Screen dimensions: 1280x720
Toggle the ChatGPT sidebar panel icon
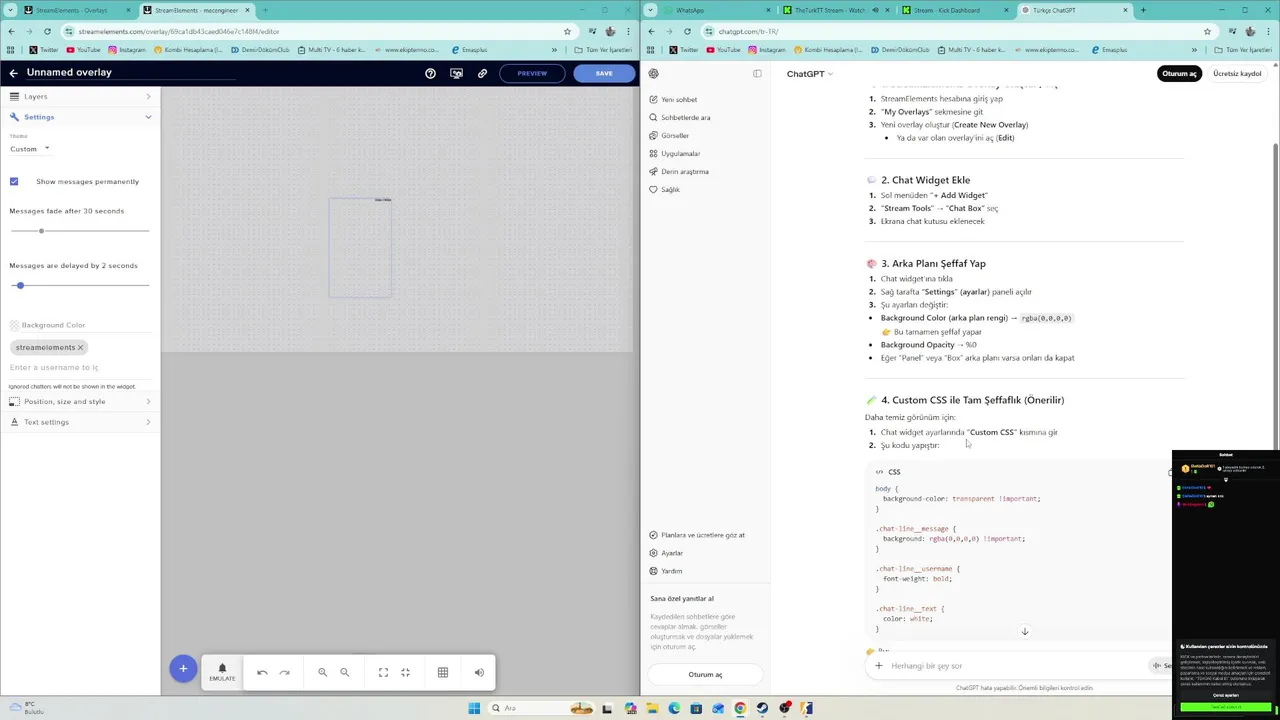(757, 73)
